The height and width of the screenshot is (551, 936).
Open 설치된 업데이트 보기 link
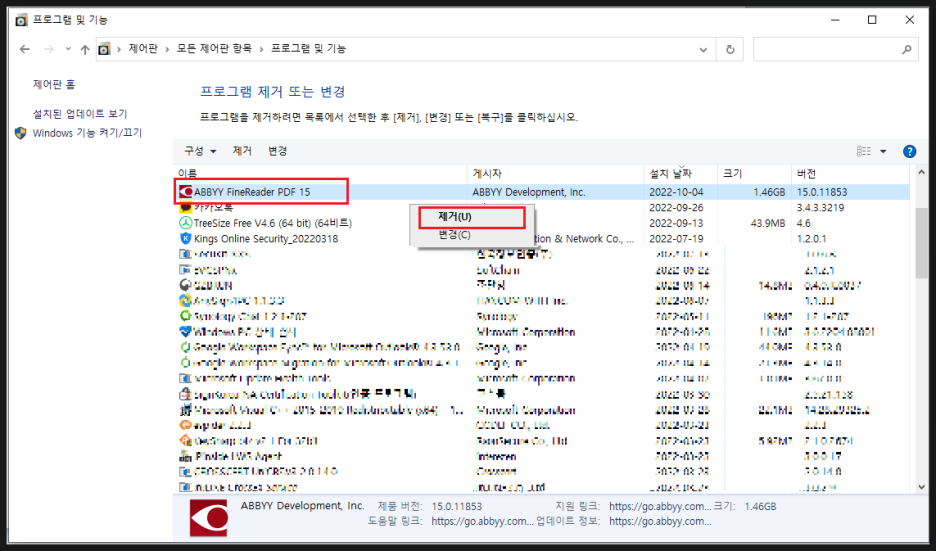[79, 113]
